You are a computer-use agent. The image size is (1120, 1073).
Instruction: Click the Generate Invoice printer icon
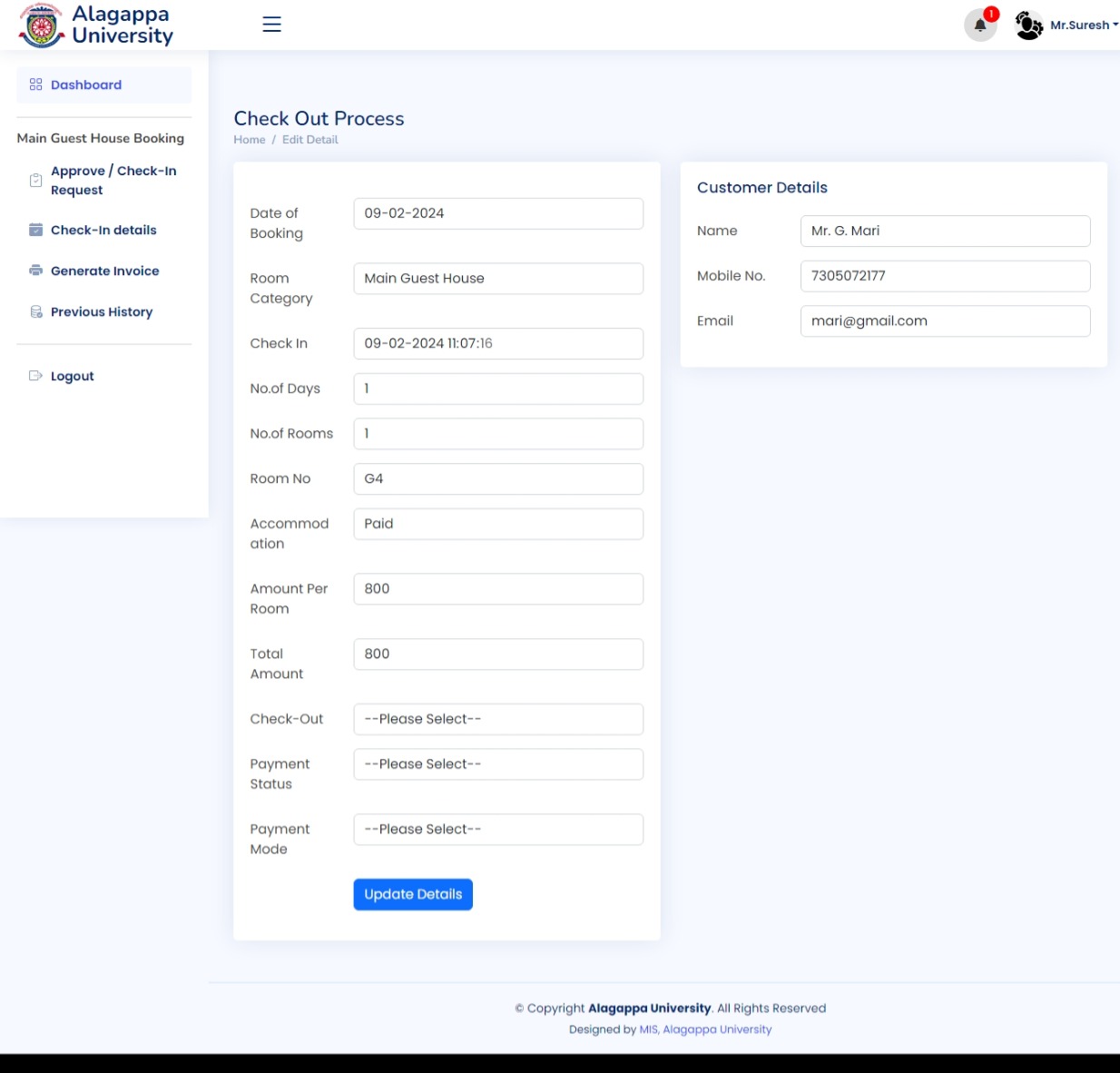(36, 271)
